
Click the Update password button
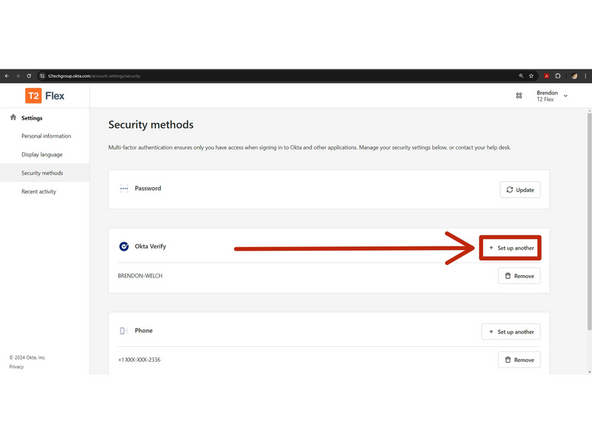pyautogui.click(x=520, y=190)
